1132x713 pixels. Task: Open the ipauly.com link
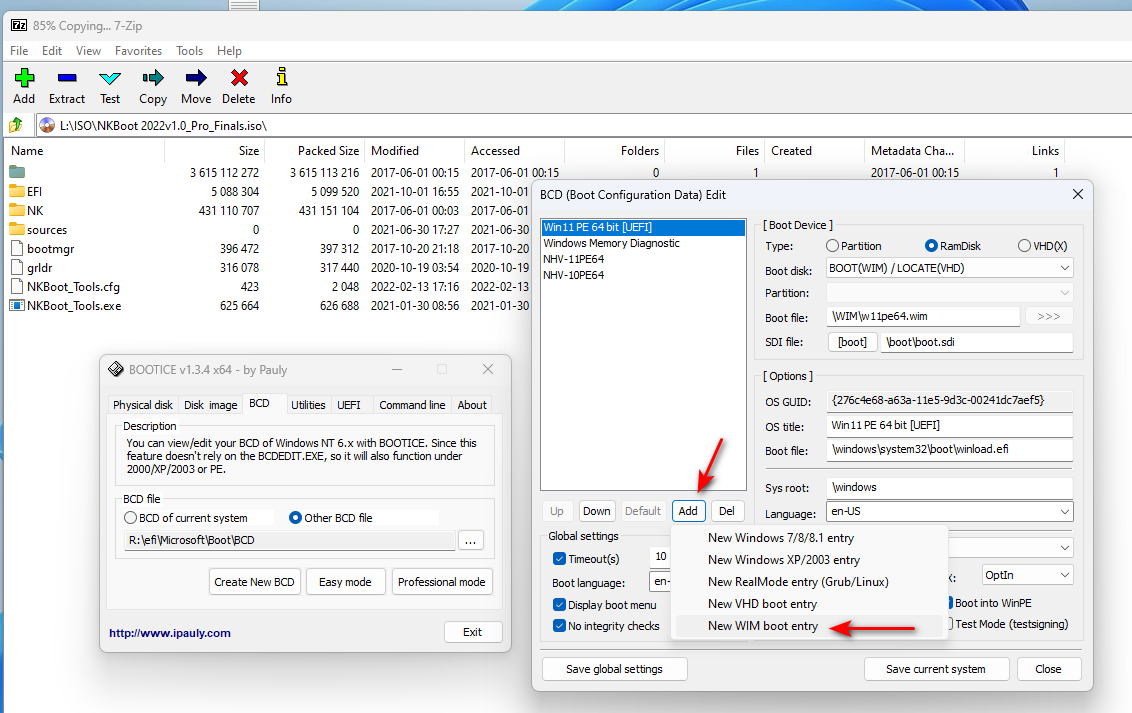coord(170,633)
